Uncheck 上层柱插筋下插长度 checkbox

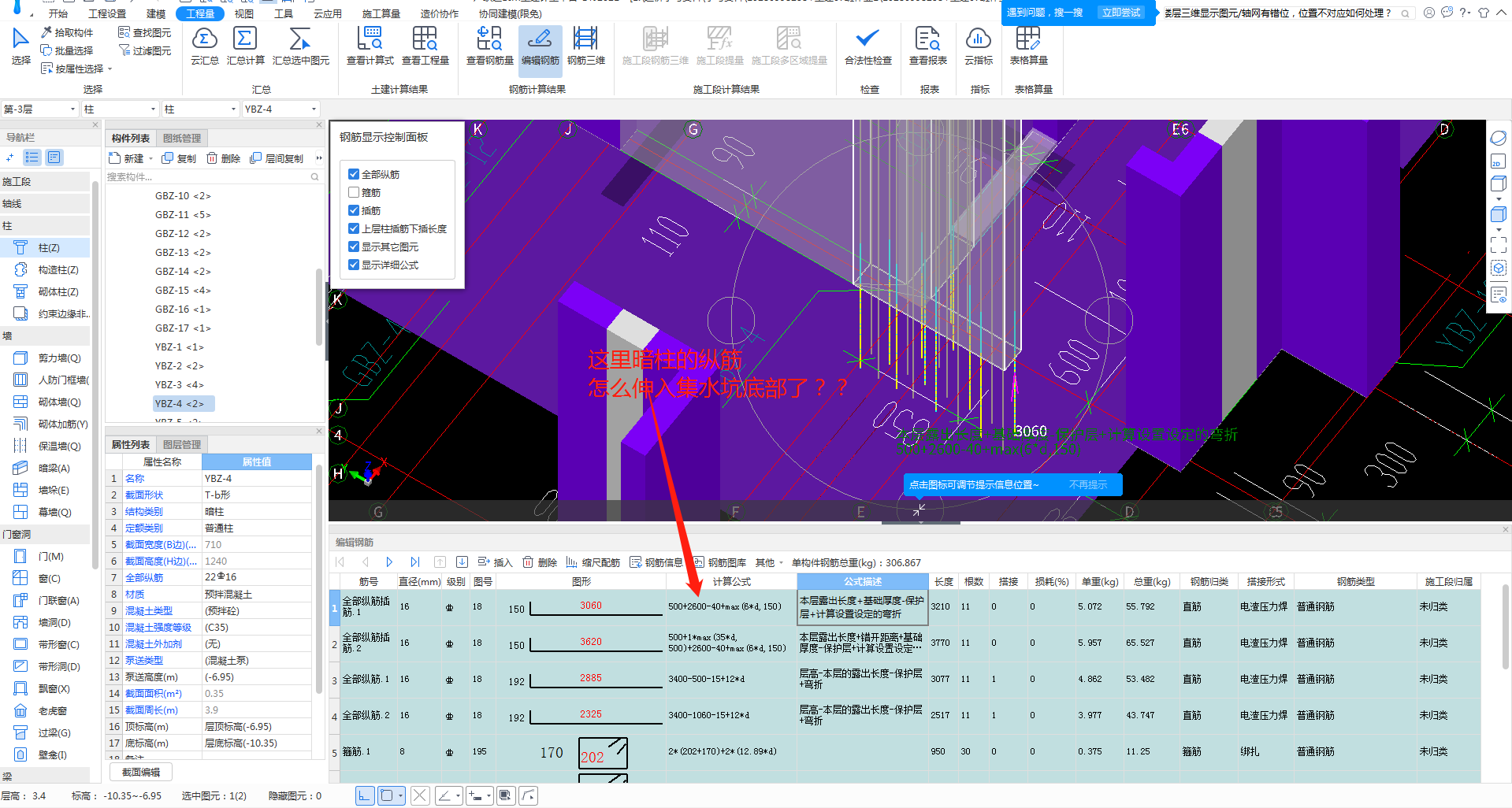coord(354,228)
